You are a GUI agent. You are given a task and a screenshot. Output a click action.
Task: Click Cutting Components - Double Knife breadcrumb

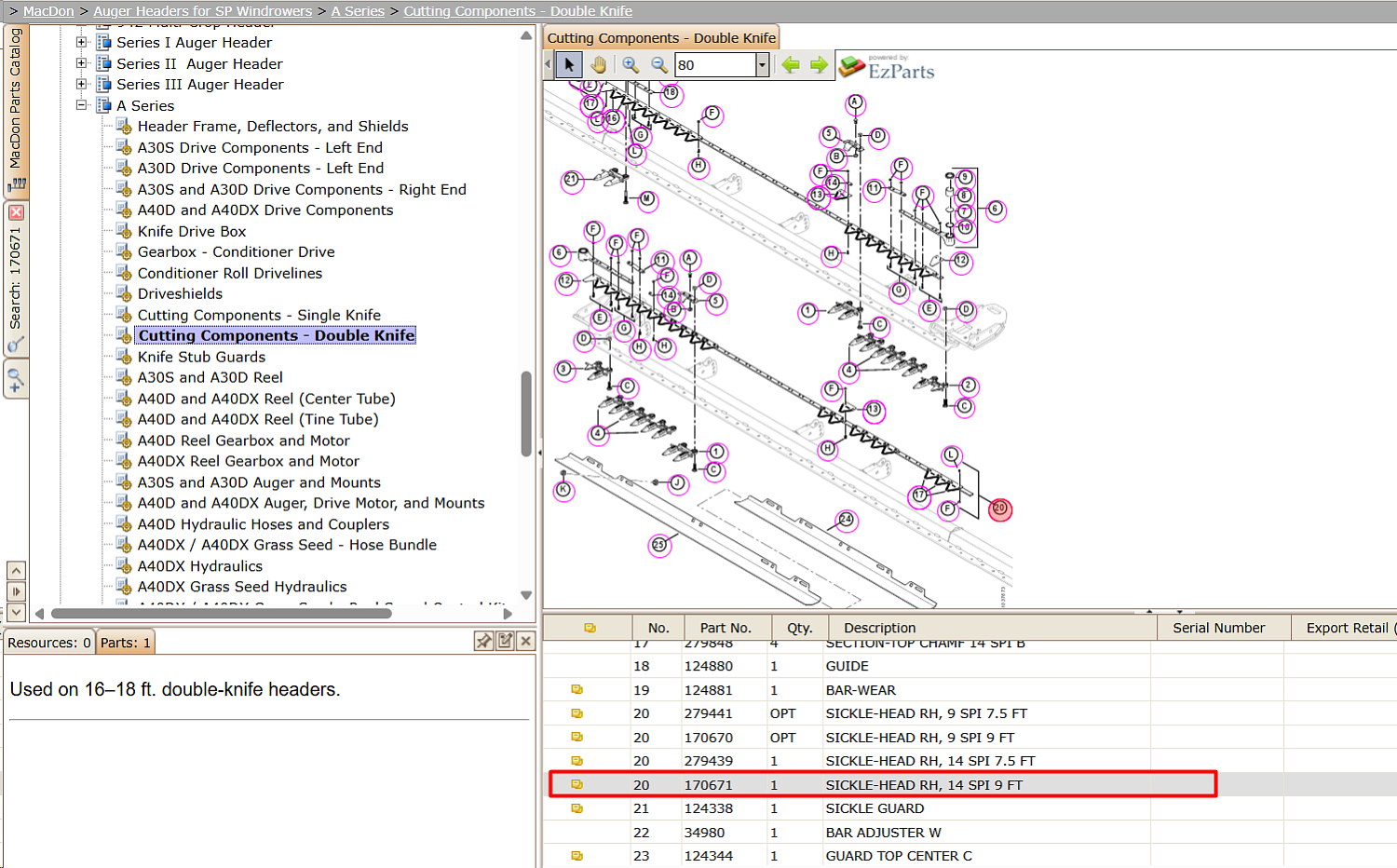coord(518,11)
